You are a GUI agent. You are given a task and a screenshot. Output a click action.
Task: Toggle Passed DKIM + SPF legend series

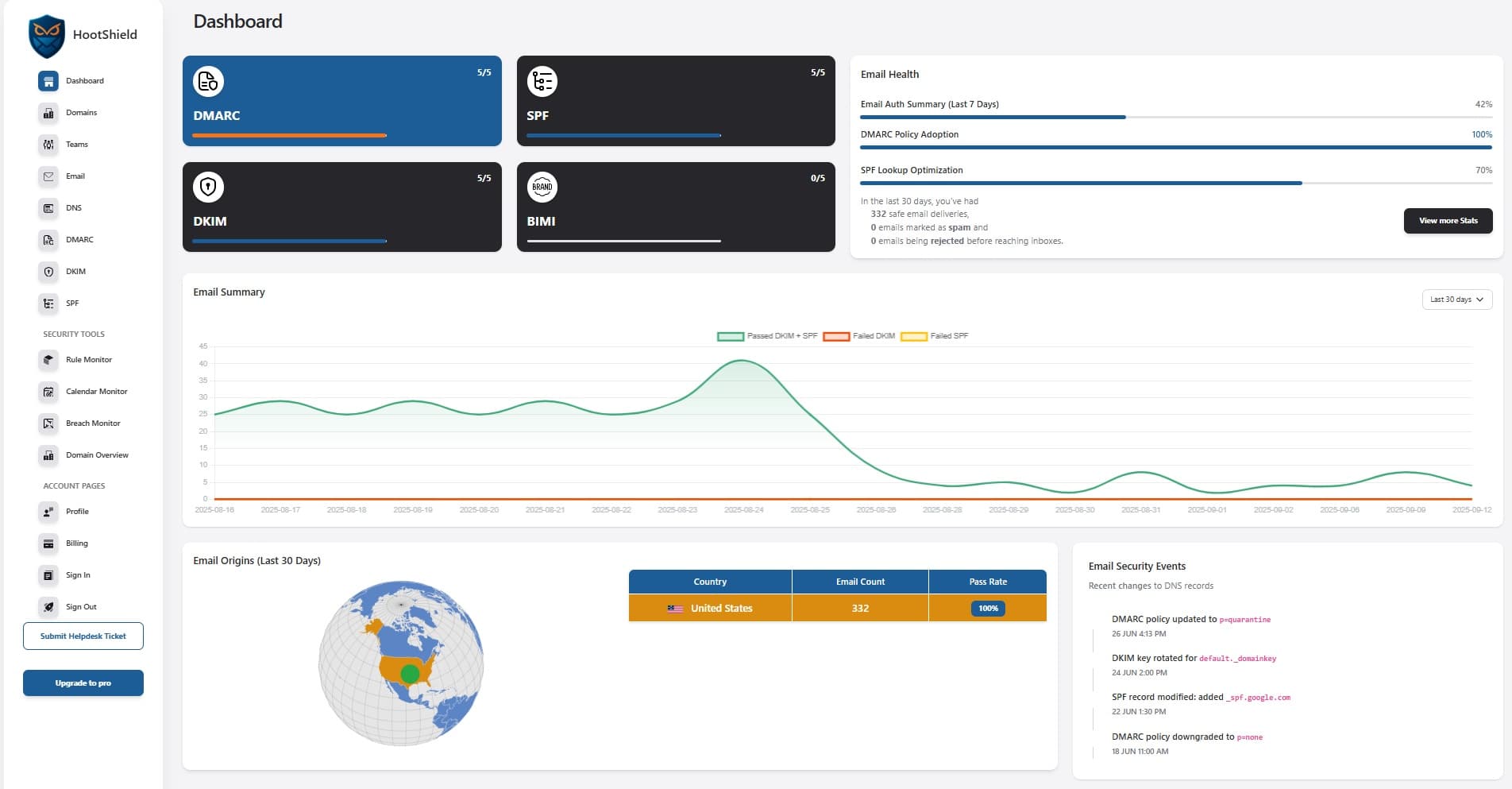click(767, 336)
